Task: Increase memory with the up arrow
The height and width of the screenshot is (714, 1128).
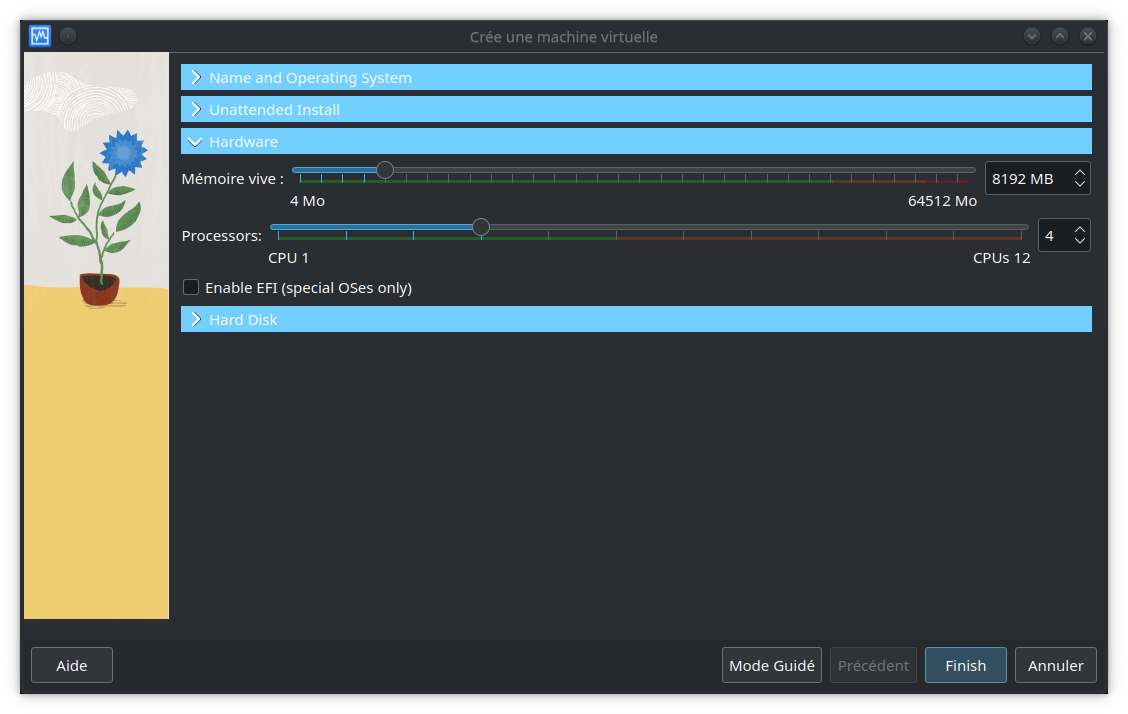Action: pyautogui.click(x=1079, y=173)
